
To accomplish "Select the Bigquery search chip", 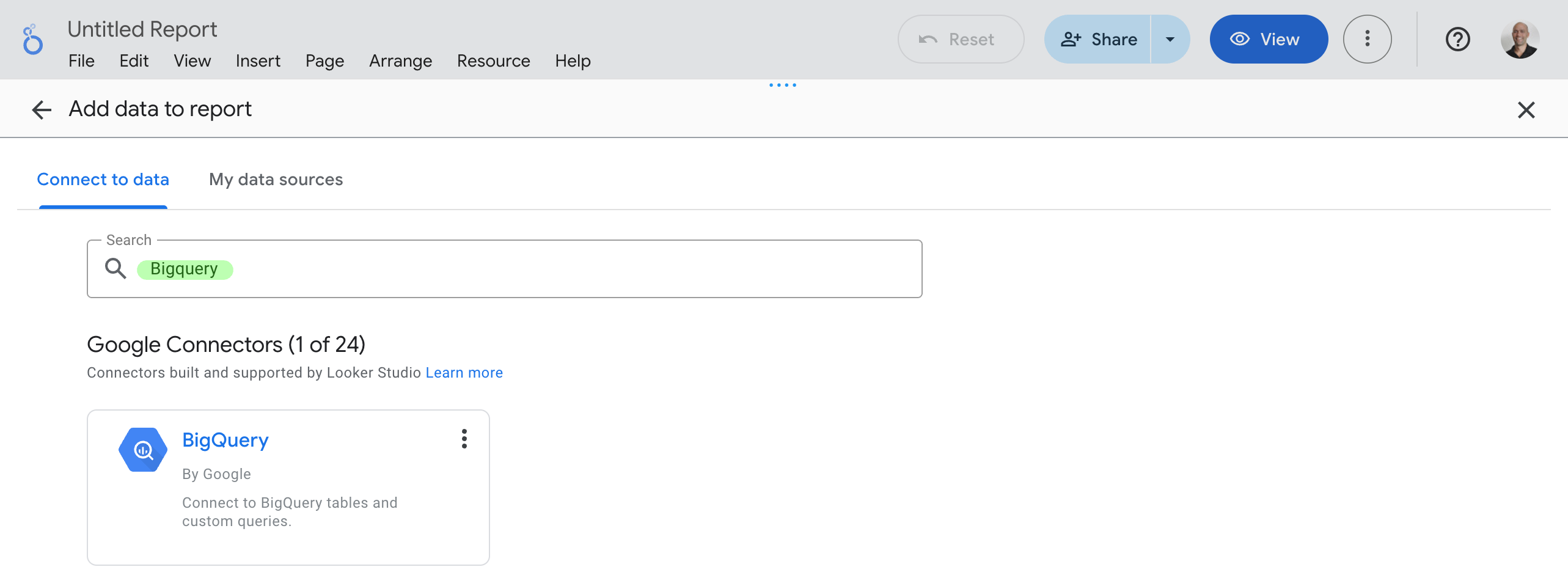I will 185,268.
